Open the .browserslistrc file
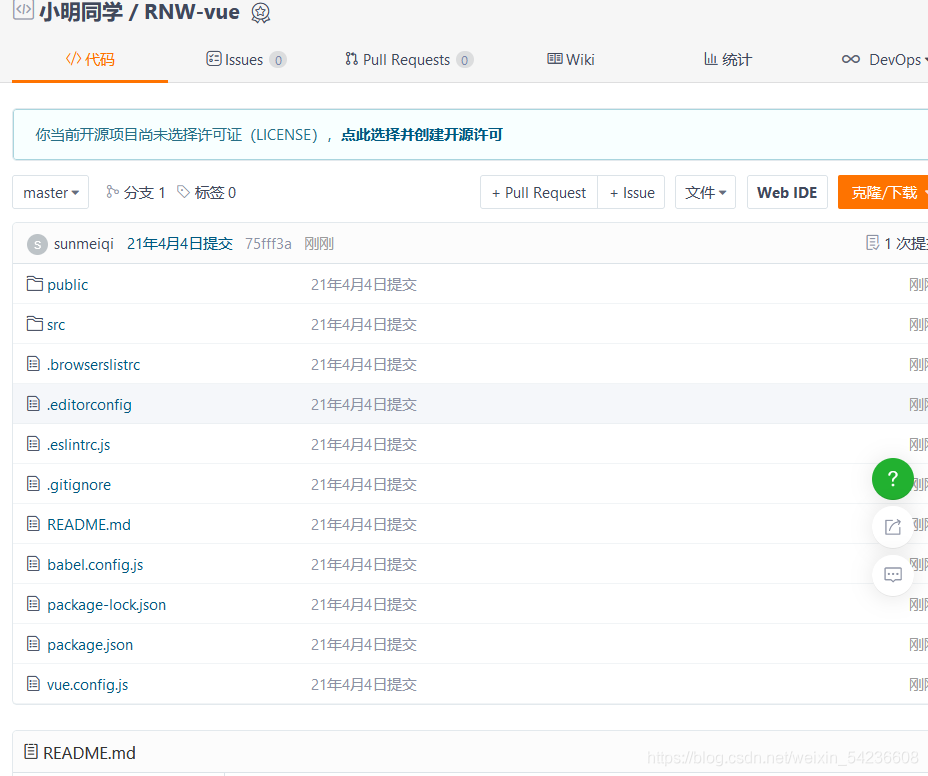Screen dimensions: 928x776 pos(94,365)
